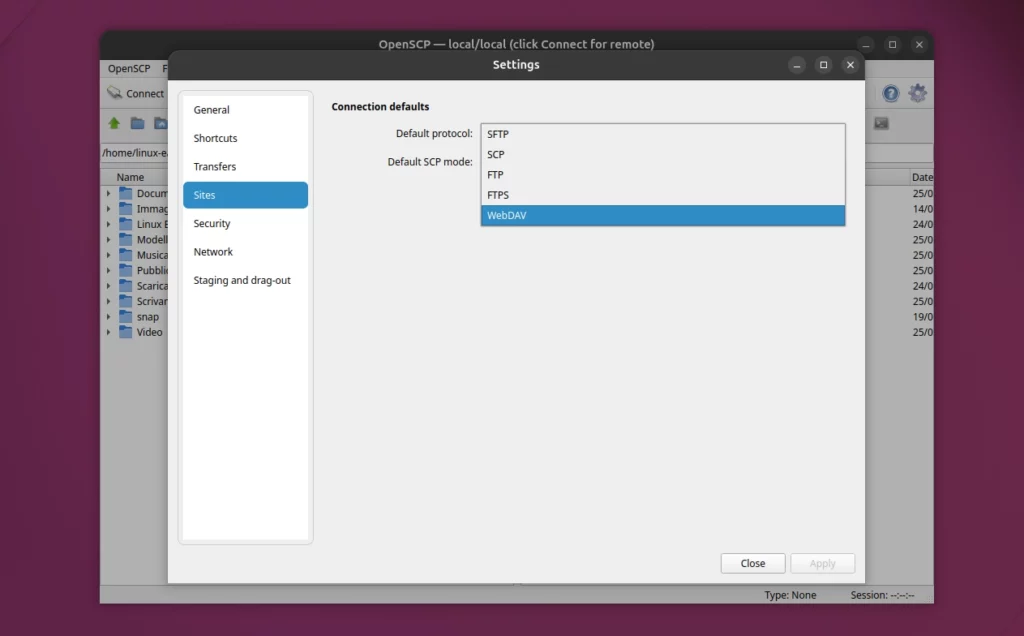Sort by the Name column header
This screenshot has width=1024, height=636.
click(x=130, y=177)
